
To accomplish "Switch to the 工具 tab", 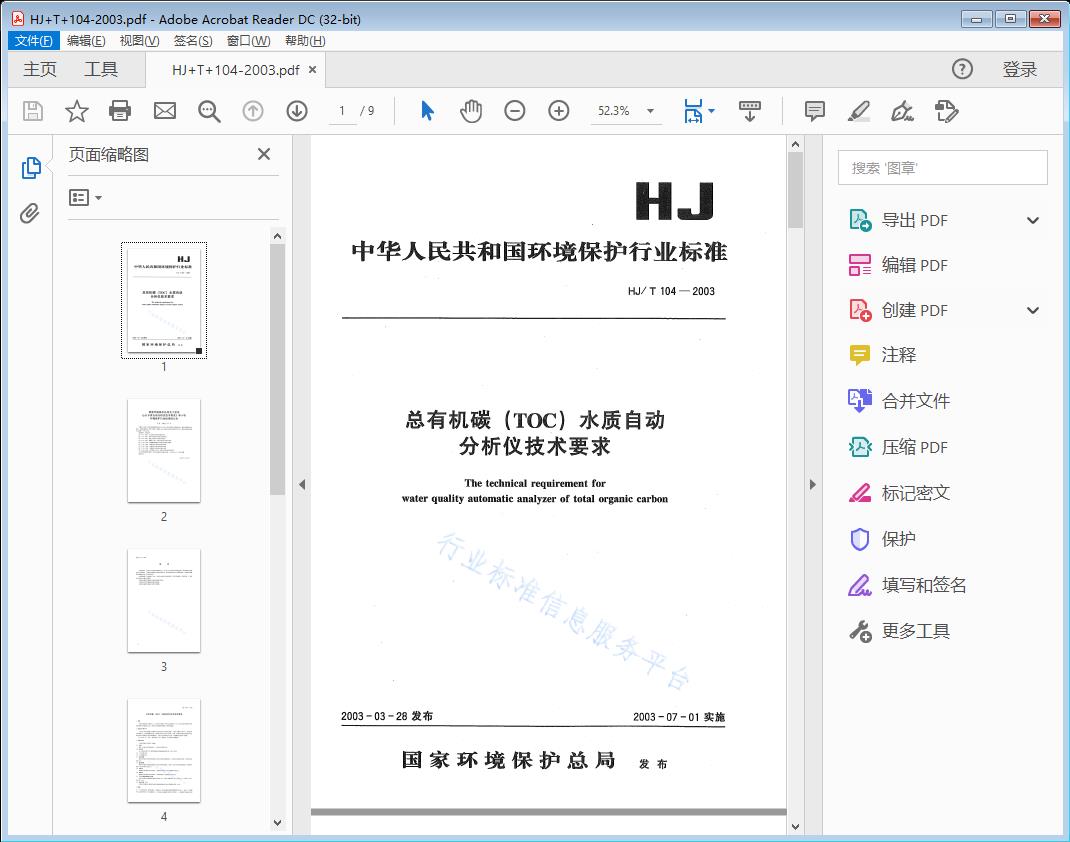I will pyautogui.click(x=99, y=69).
